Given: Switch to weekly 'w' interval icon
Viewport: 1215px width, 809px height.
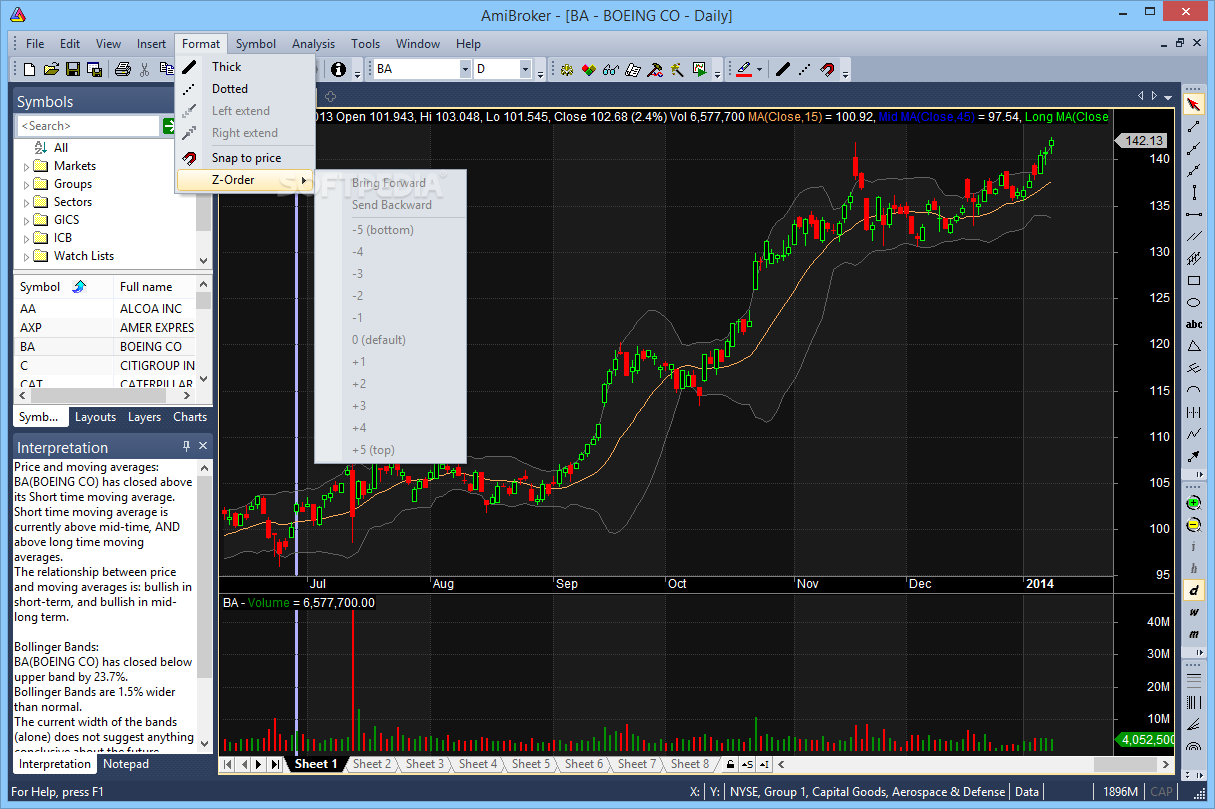Looking at the screenshot, I should tap(1193, 612).
